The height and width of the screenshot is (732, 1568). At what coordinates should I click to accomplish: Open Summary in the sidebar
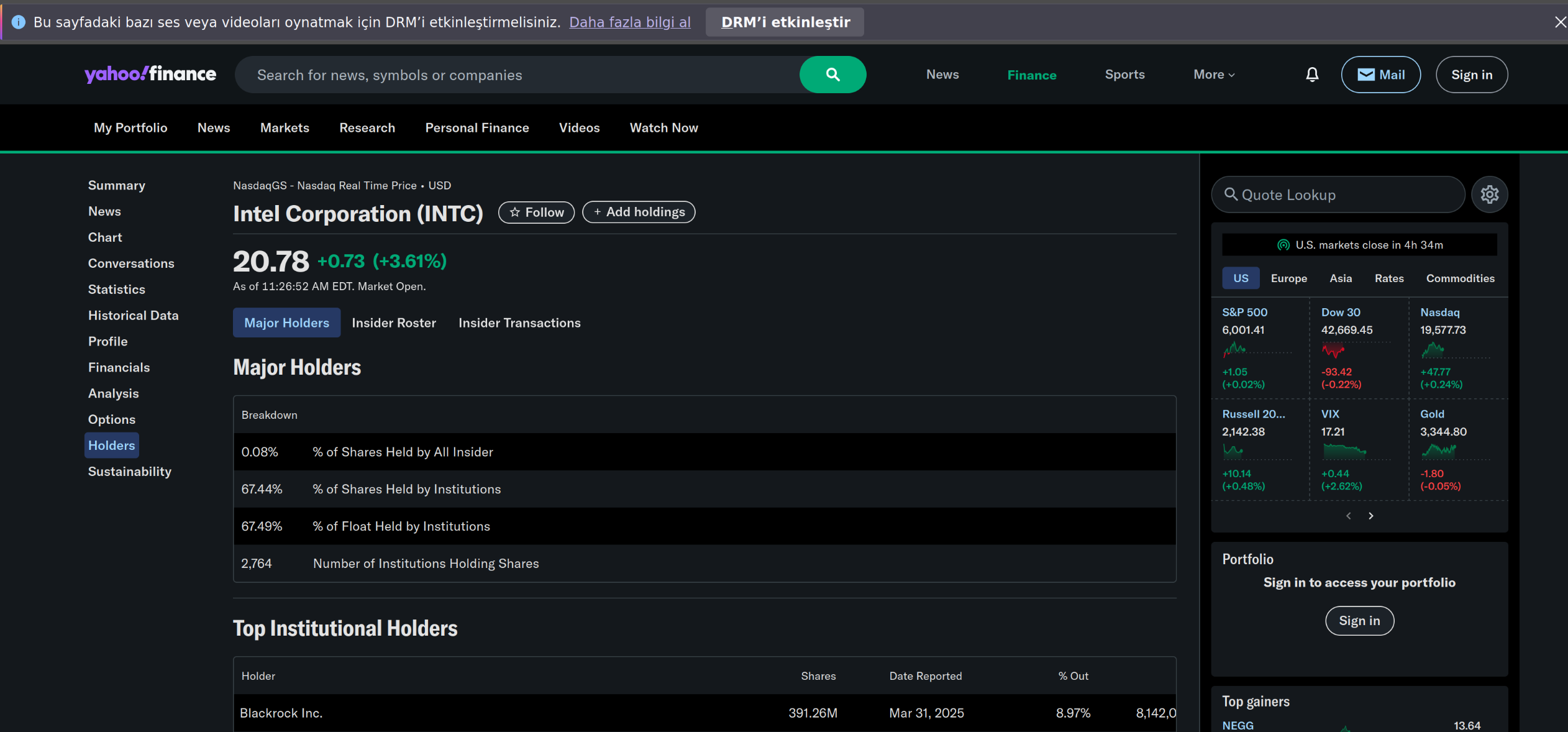[117, 185]
